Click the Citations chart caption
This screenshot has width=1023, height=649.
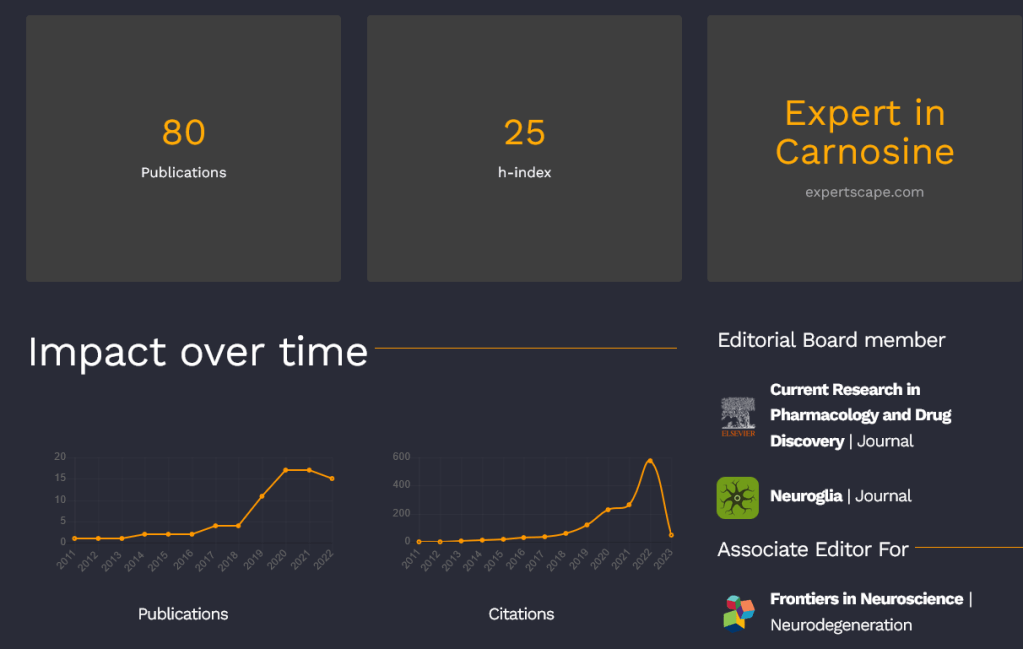(521, 614)
